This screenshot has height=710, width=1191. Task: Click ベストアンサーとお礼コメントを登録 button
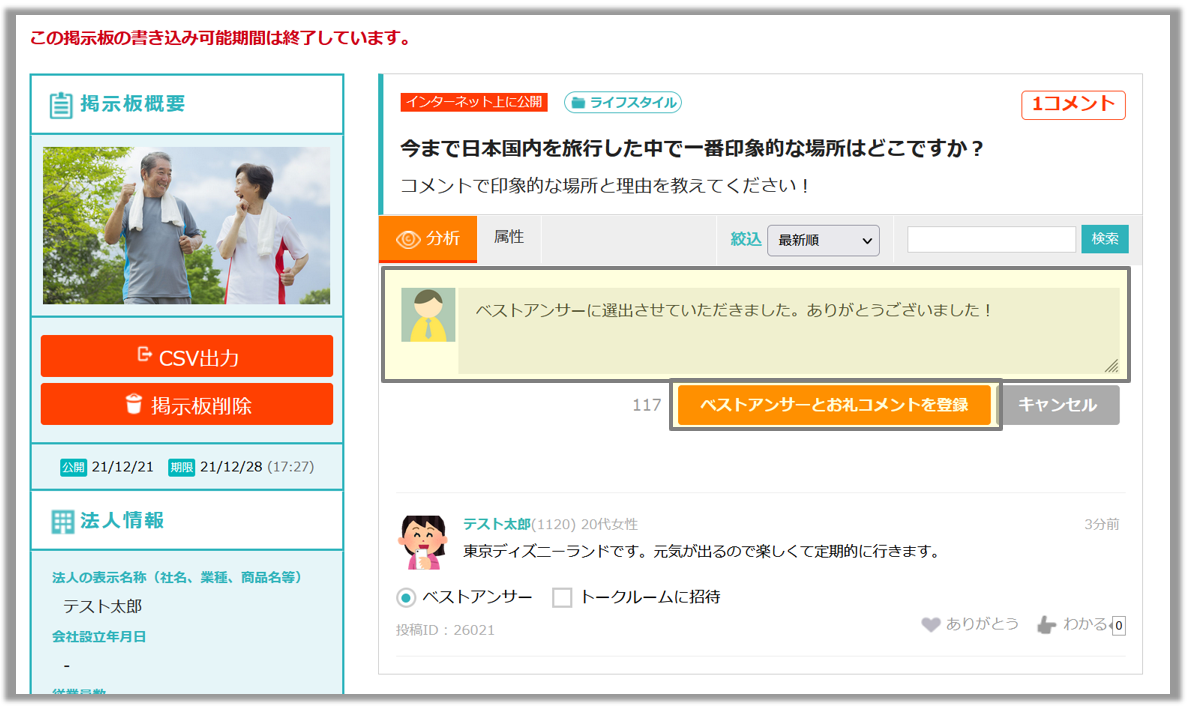[x=834, y=405]
